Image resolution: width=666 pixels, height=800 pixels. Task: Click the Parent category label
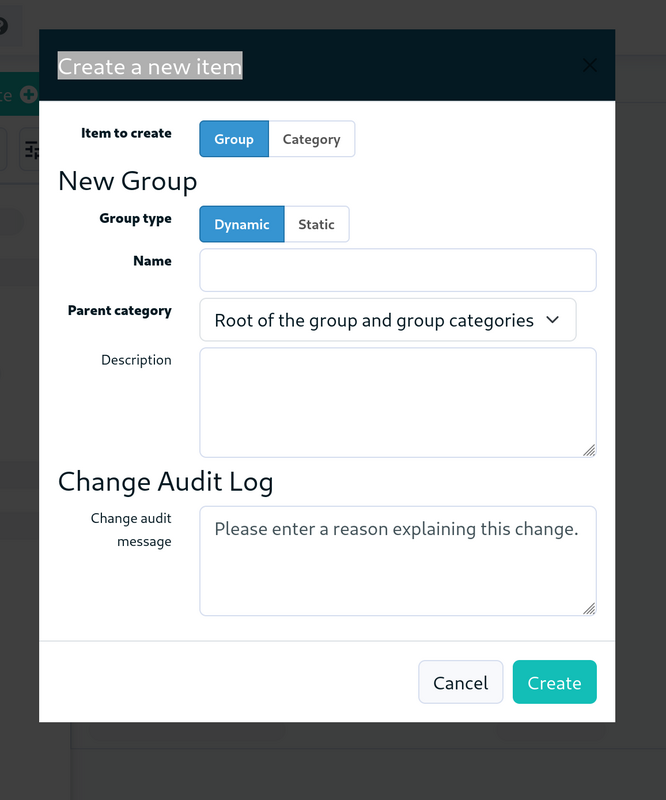[119, 311]
